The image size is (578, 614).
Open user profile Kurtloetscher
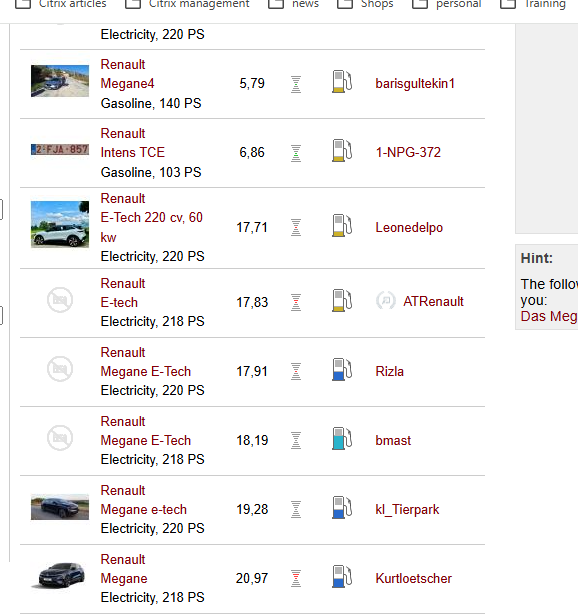tap(414, 578)
